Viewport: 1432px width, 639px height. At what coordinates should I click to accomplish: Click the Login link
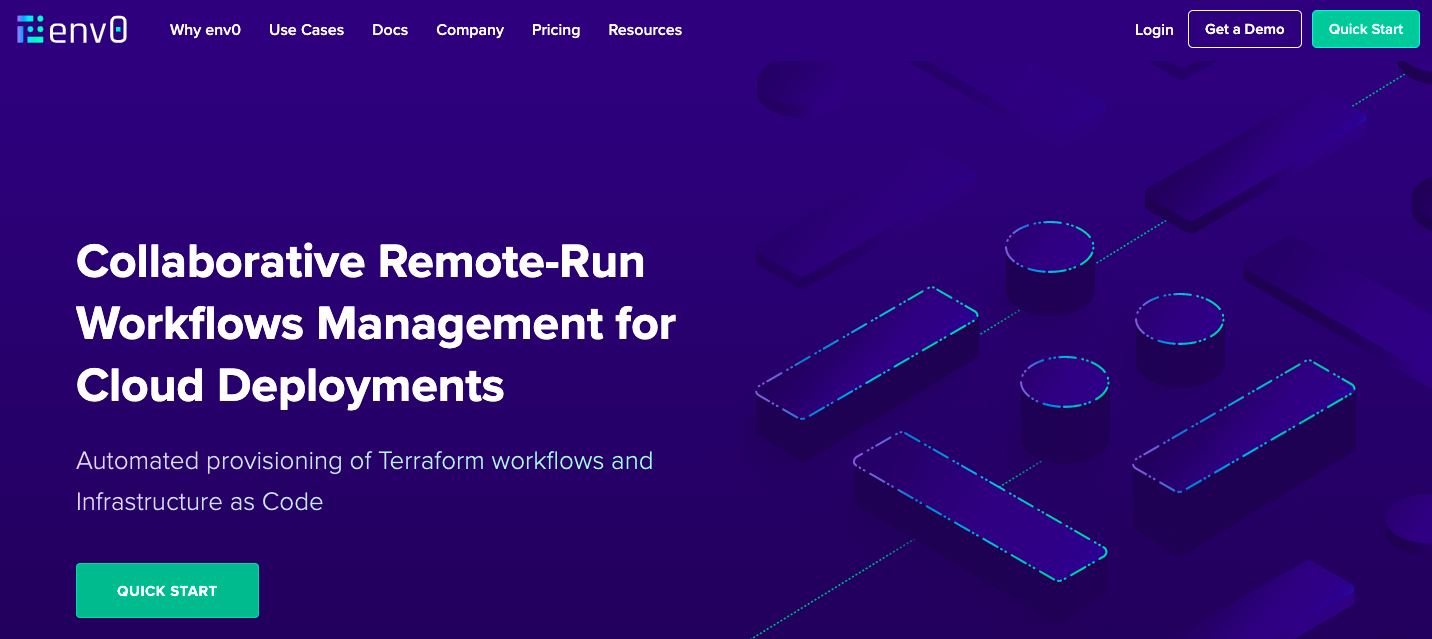(1154, 30)
